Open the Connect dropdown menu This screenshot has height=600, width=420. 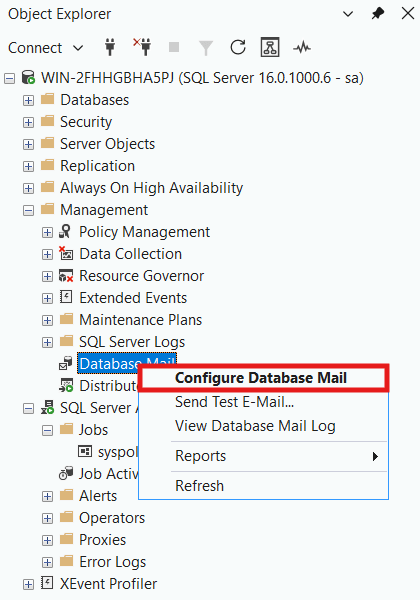(x=46, y=48)
